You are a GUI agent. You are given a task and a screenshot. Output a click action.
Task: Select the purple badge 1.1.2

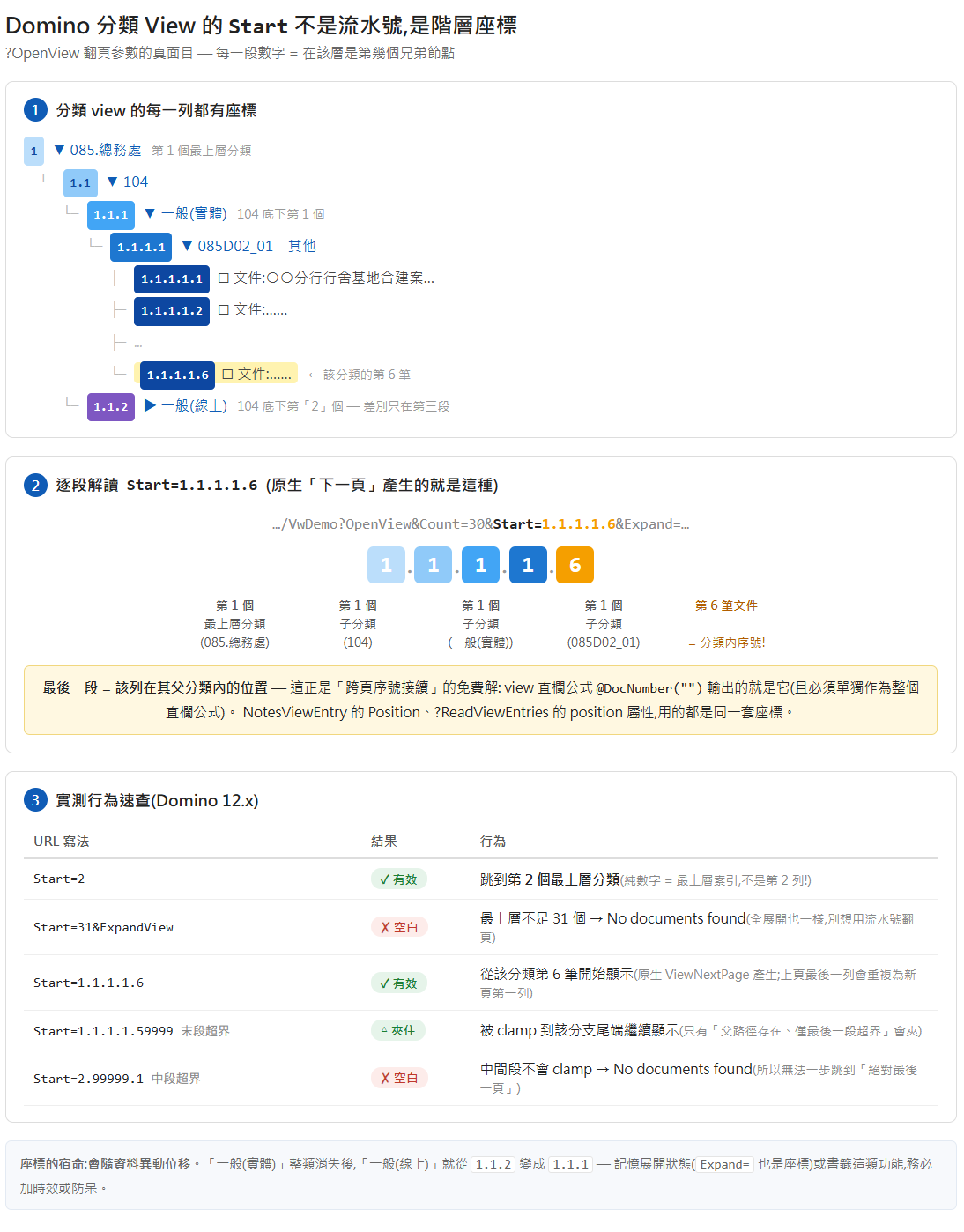point(111,406)
